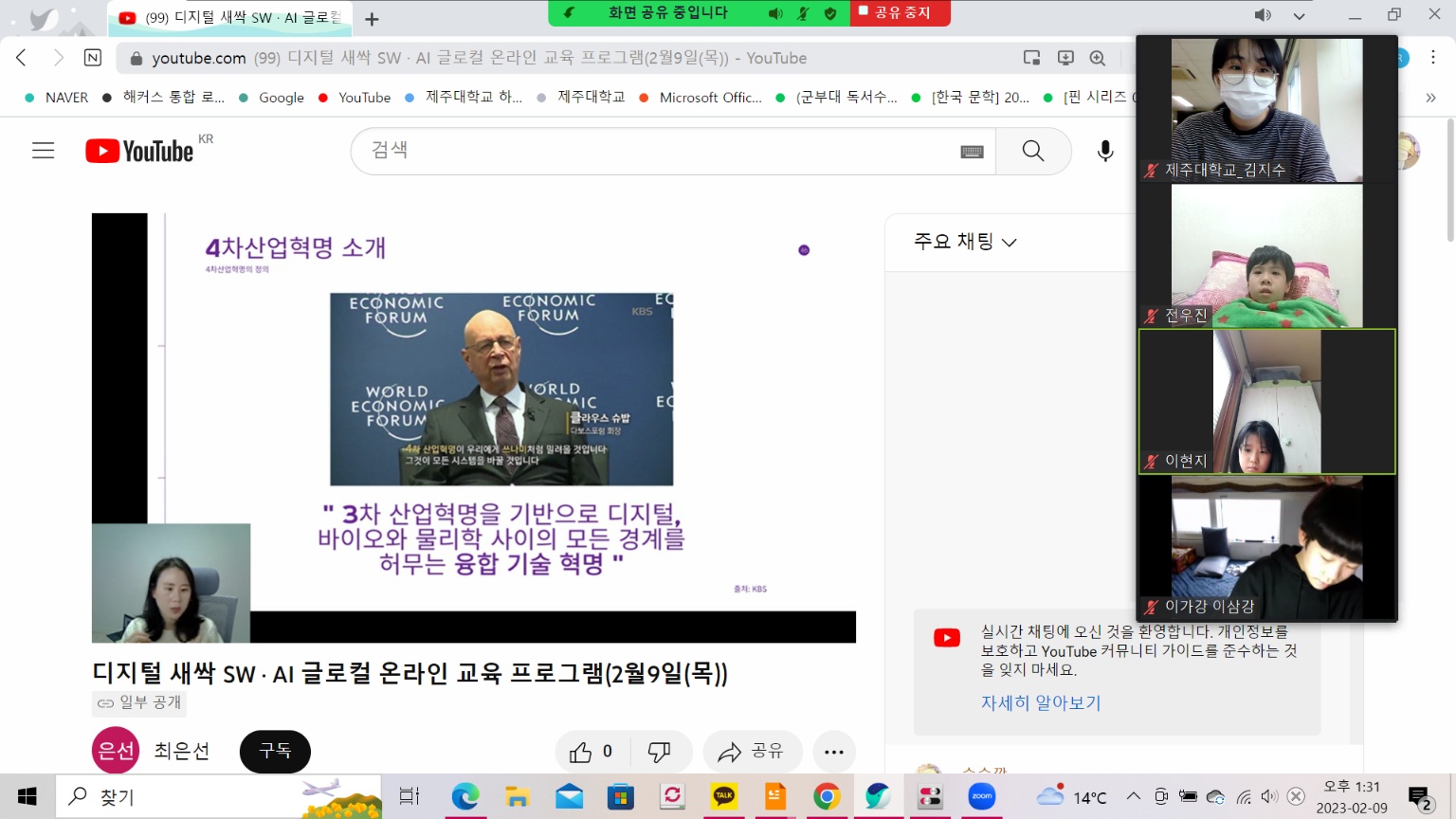Image resolution: width=1456 pixels, height=819 pixels.
Task: Click into the YouTube 검색 search field
Action: [x=654, y=151]
